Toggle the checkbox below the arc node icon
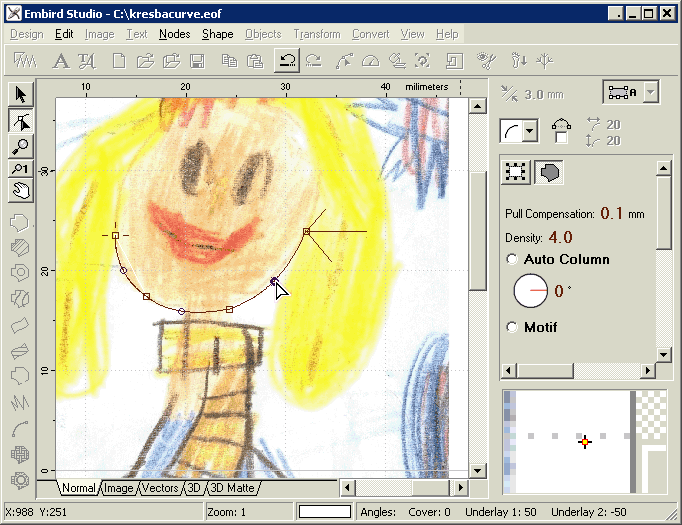 [561, 139]
